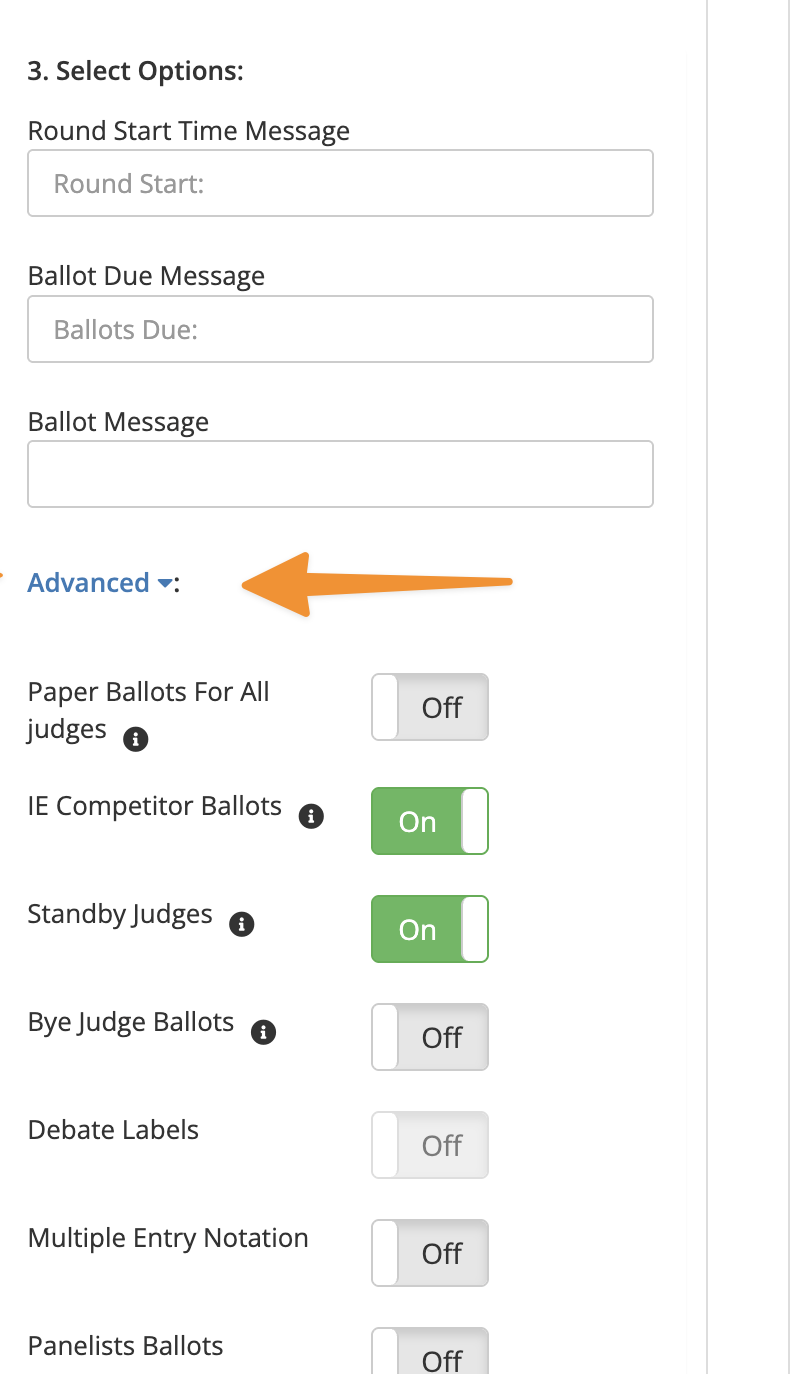Switch on Panelists Ballots toggle

click(430, 1351)
